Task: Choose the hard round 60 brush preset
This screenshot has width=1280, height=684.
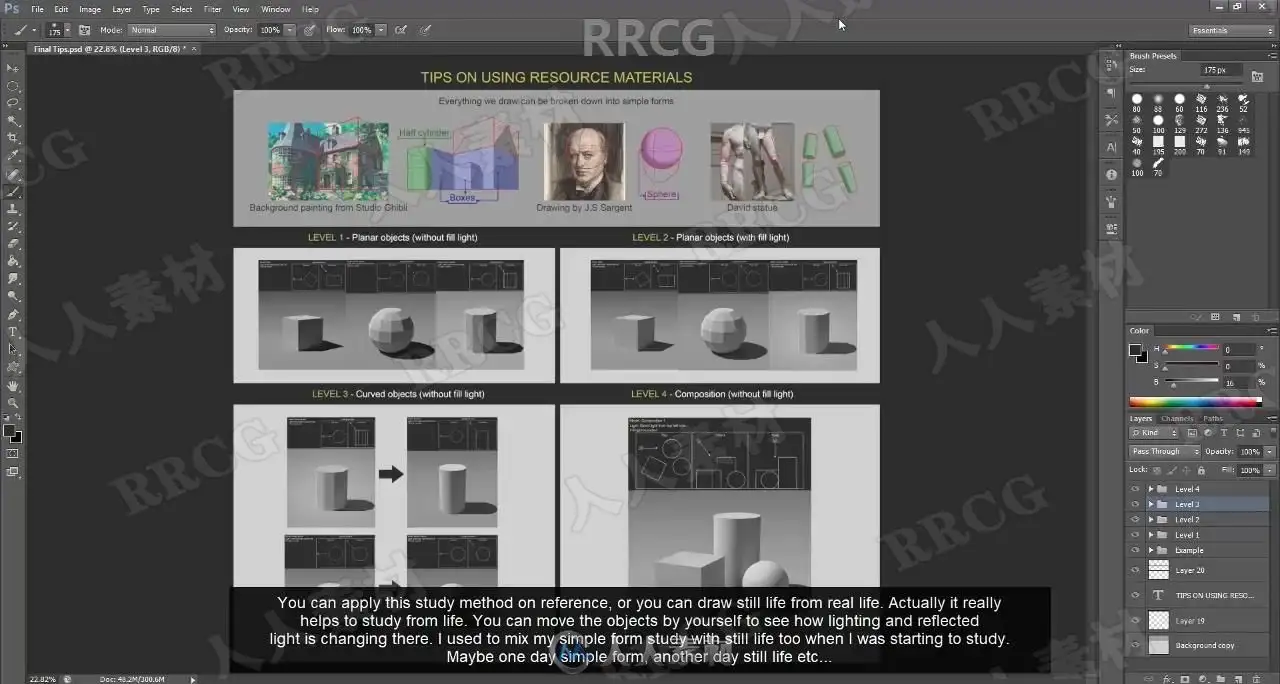Action: coord(1179,101)
